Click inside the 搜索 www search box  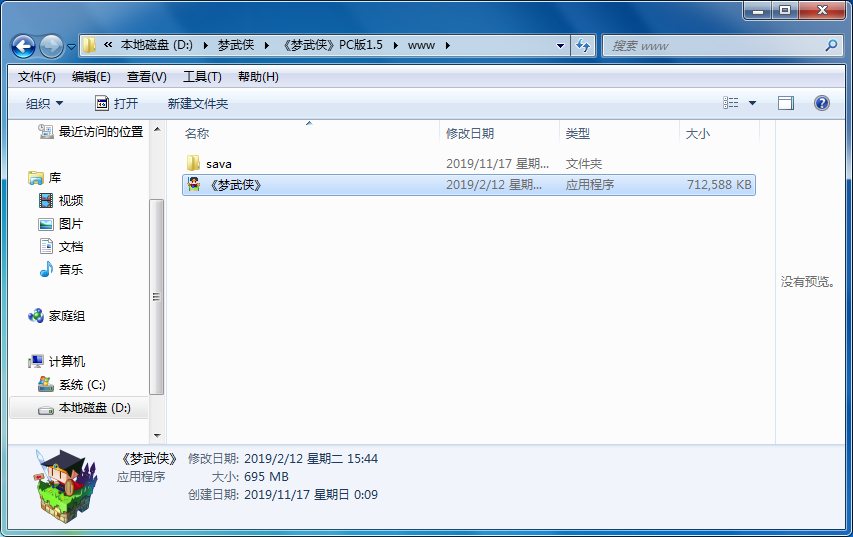pyautogui.click(x=710, y=46)
